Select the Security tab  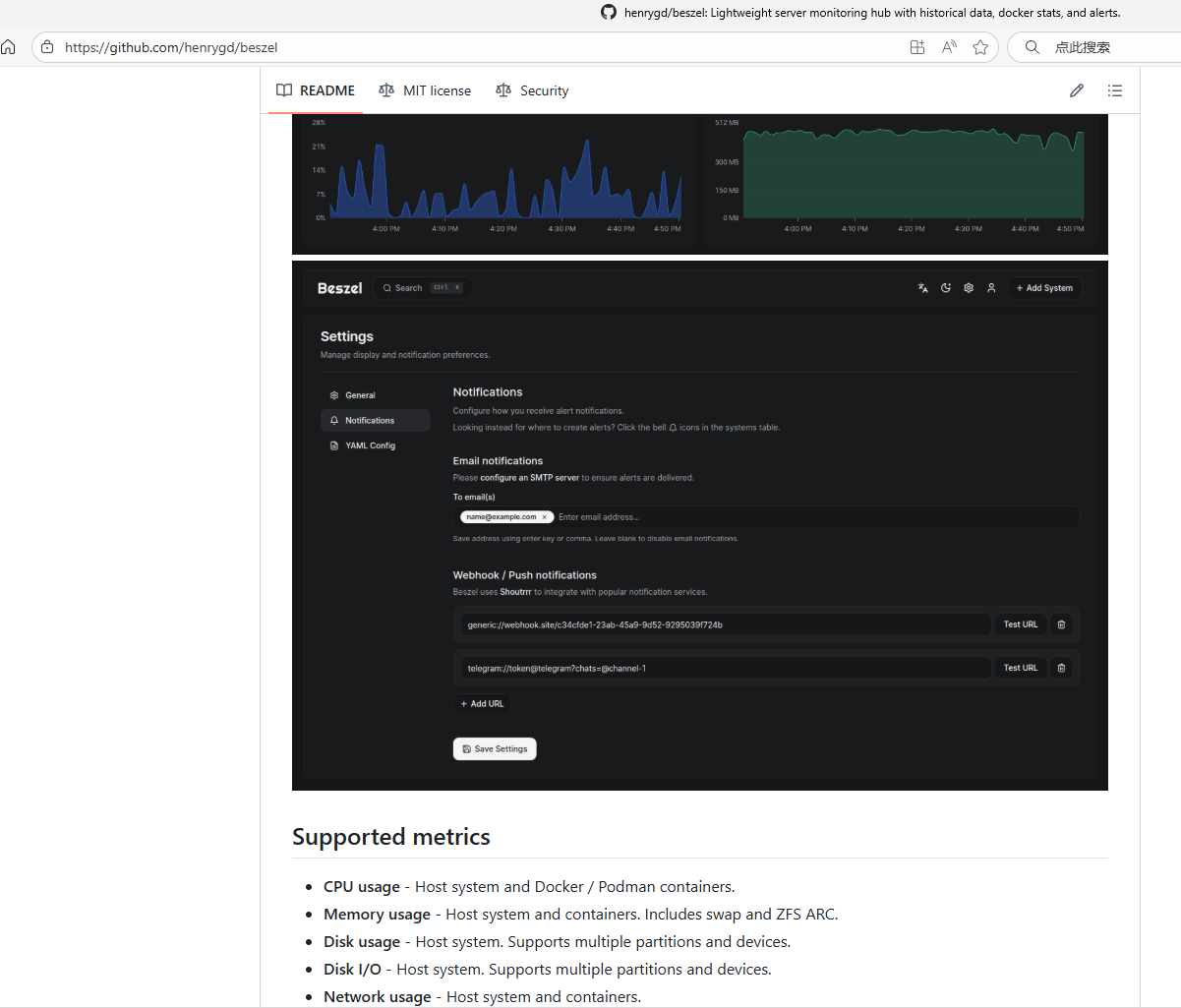[x=532, y=90]
